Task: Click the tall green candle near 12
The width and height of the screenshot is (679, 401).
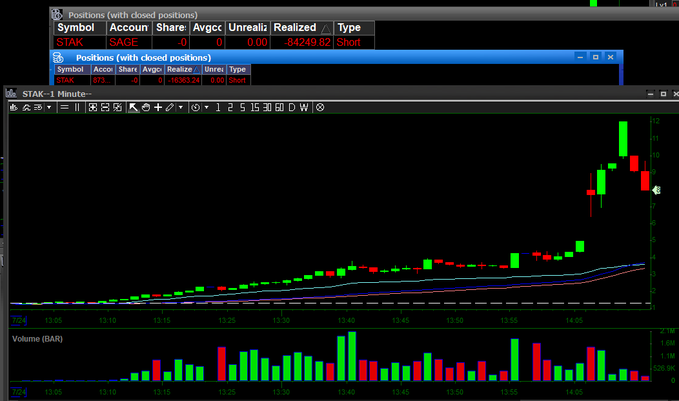Action: (x=623, y=139)
